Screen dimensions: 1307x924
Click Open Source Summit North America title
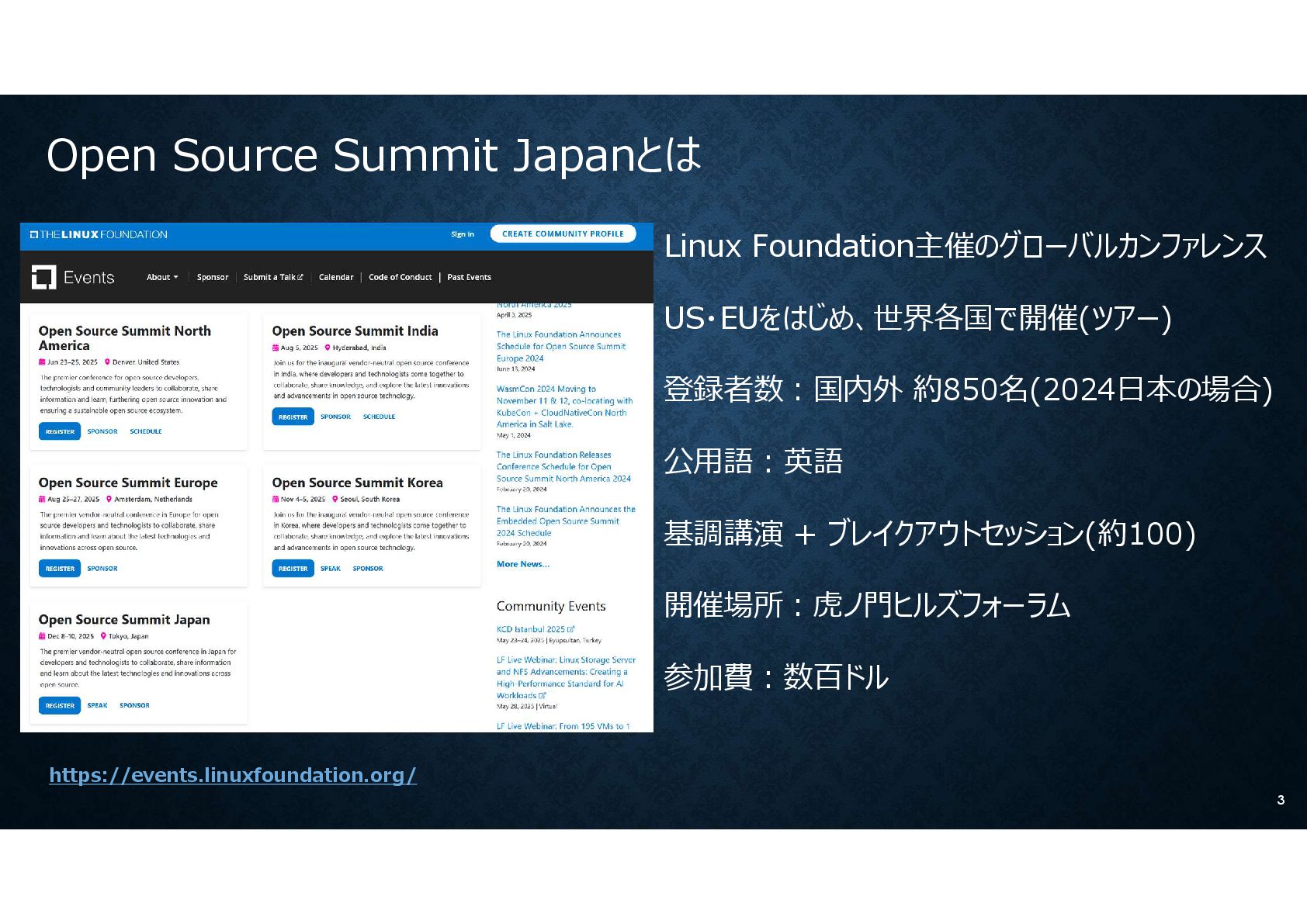[125, 338]
